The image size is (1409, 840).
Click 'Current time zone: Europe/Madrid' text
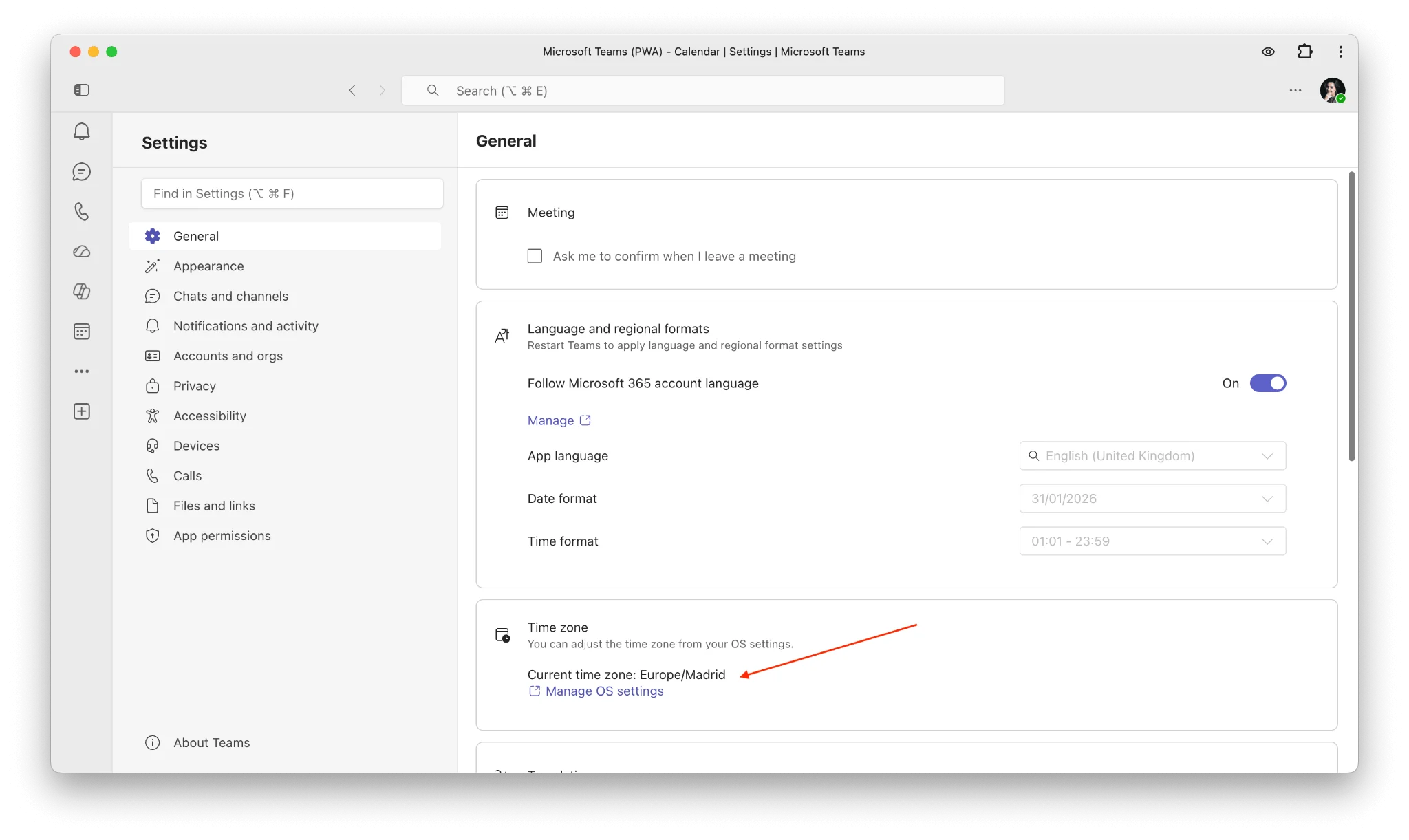click(x=626, y=674)
